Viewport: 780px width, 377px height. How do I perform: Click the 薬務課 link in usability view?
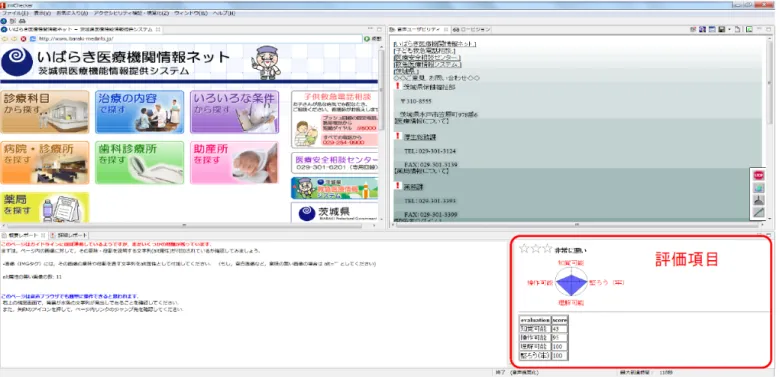pyautogui.click(x=413, y=187)
